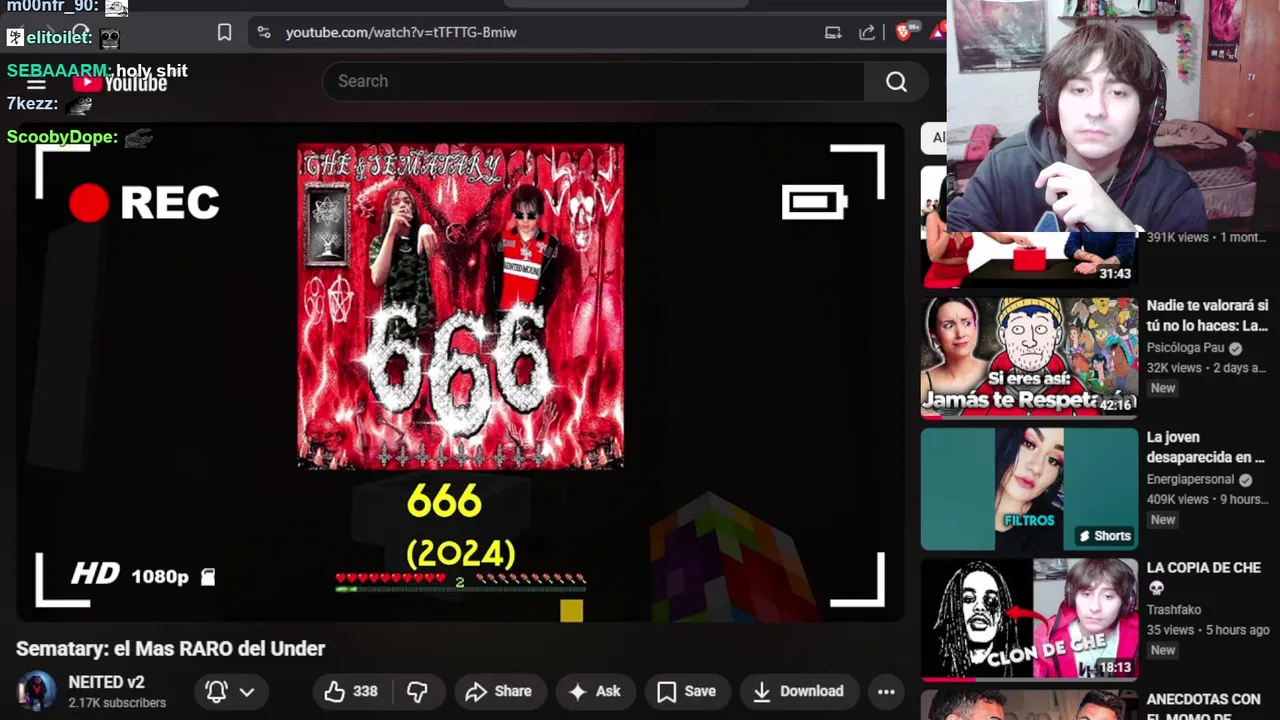Open NEITED v2 channel name link
The image size is (1280, 720).
coord(106,682)
